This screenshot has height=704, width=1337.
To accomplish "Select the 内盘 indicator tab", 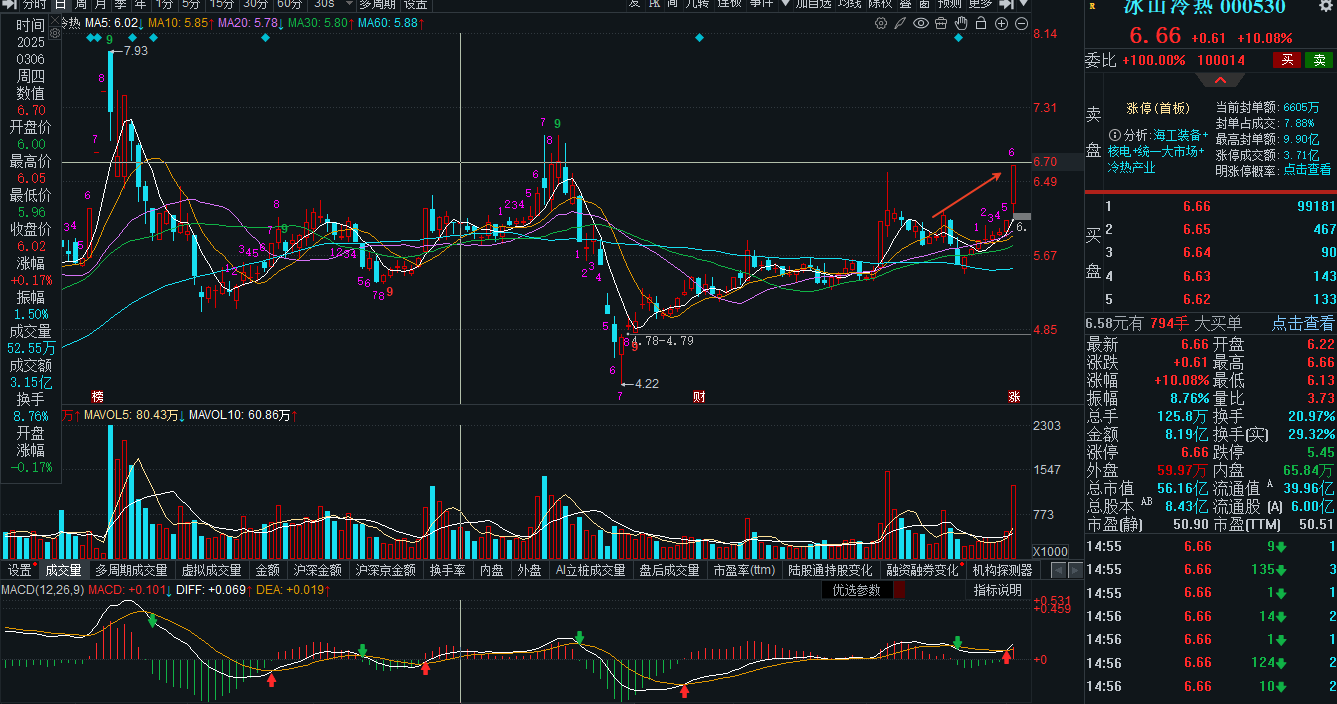I will coord(492,570).
